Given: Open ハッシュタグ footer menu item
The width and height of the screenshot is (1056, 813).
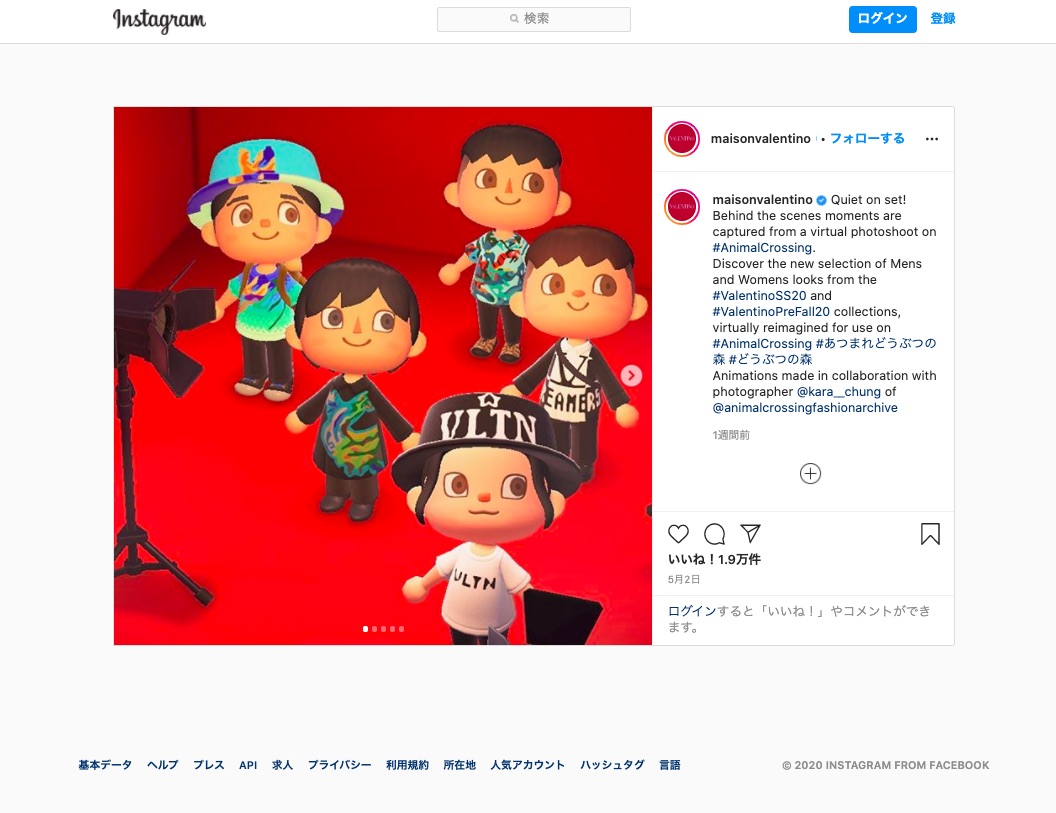Looking at the screenshot, I should [x=612, y=765].
